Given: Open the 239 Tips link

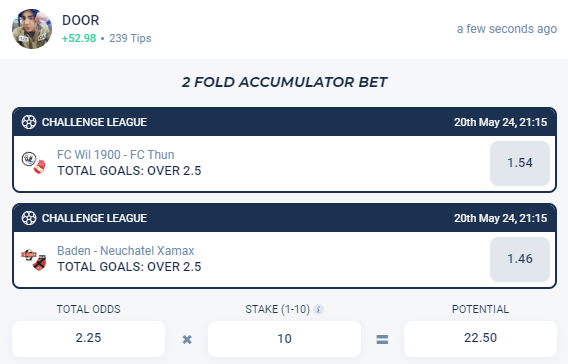Looking at the screenshot, I should (130, 38).
